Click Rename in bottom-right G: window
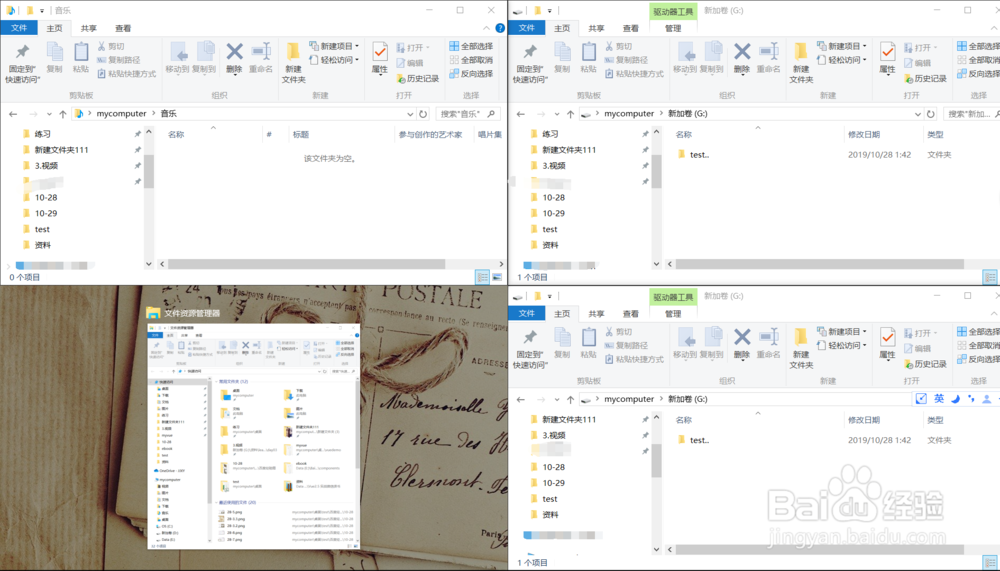Viewport: 1000px width, 571px height. click(x=768, y=343)
